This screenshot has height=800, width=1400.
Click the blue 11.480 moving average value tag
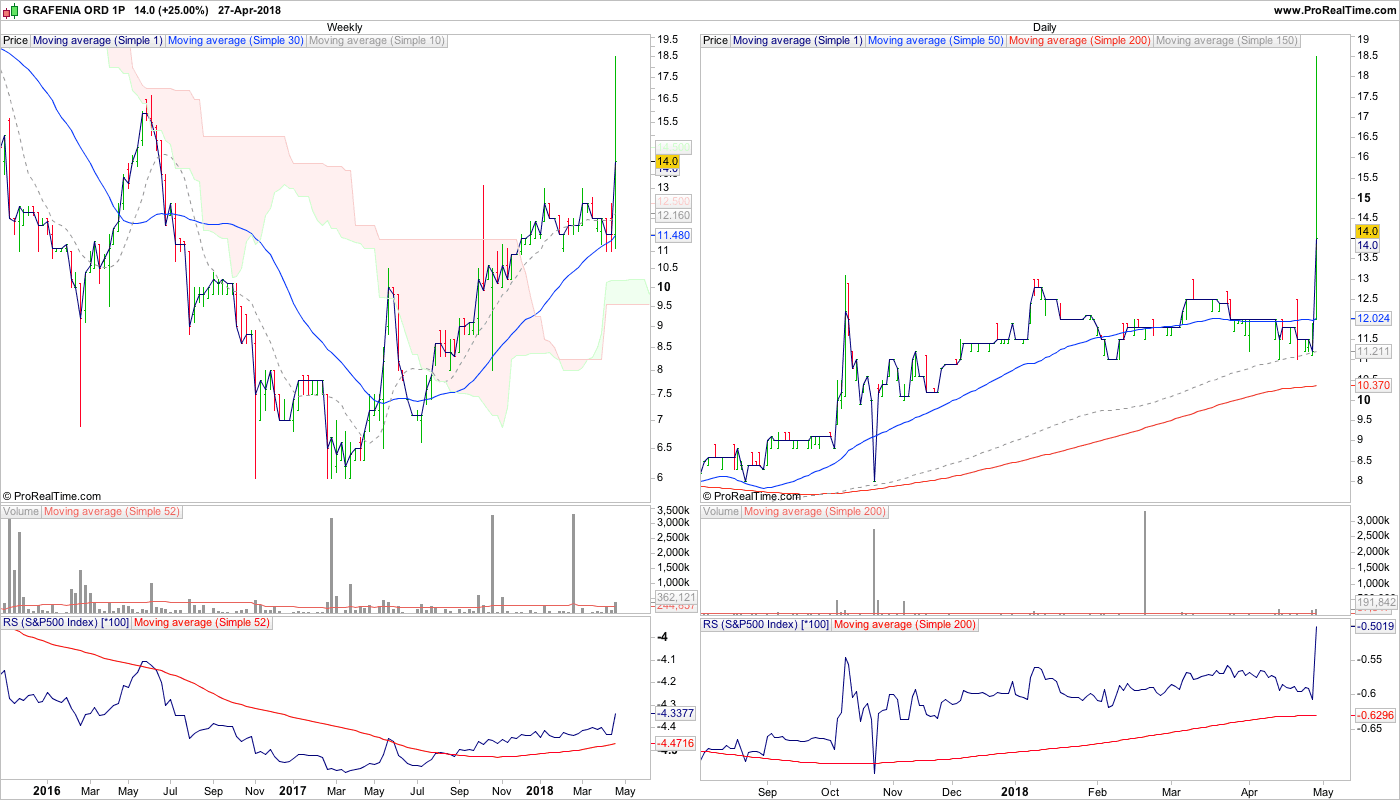[x=673, y=235]
